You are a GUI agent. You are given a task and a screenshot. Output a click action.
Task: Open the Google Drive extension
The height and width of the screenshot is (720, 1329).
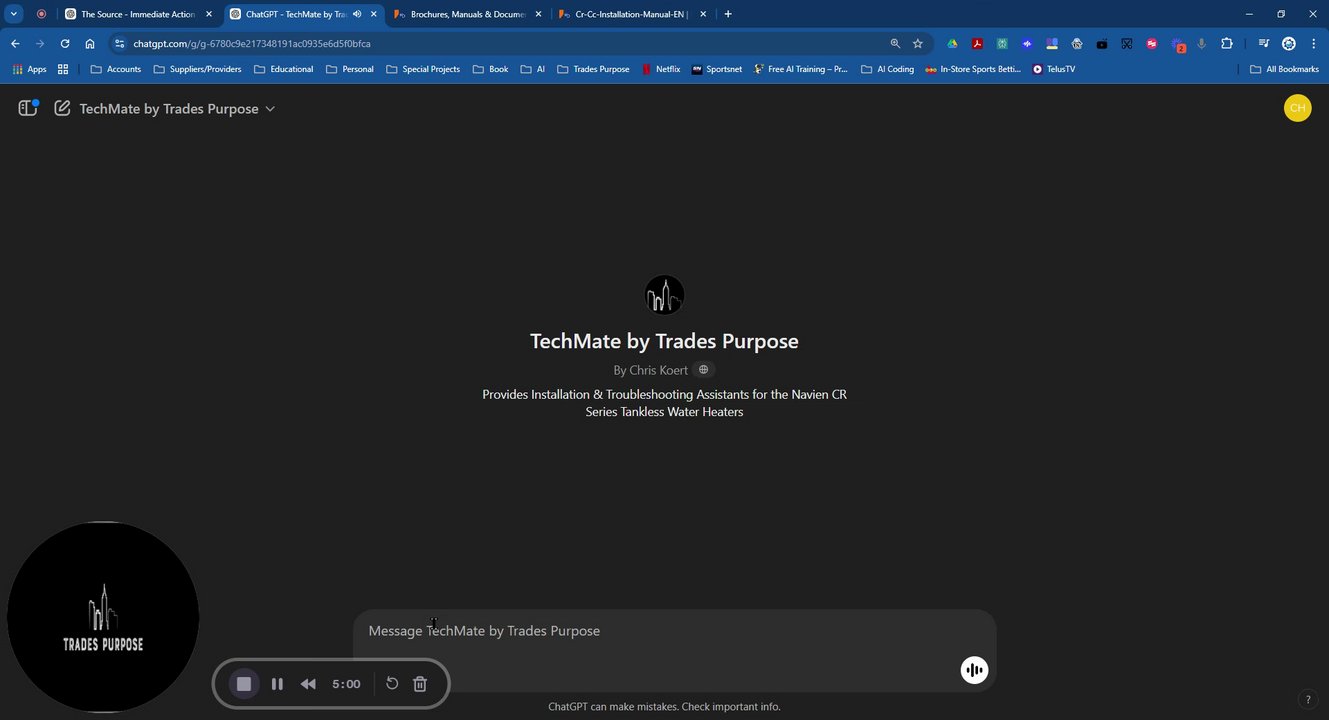[x=952, y=44]
